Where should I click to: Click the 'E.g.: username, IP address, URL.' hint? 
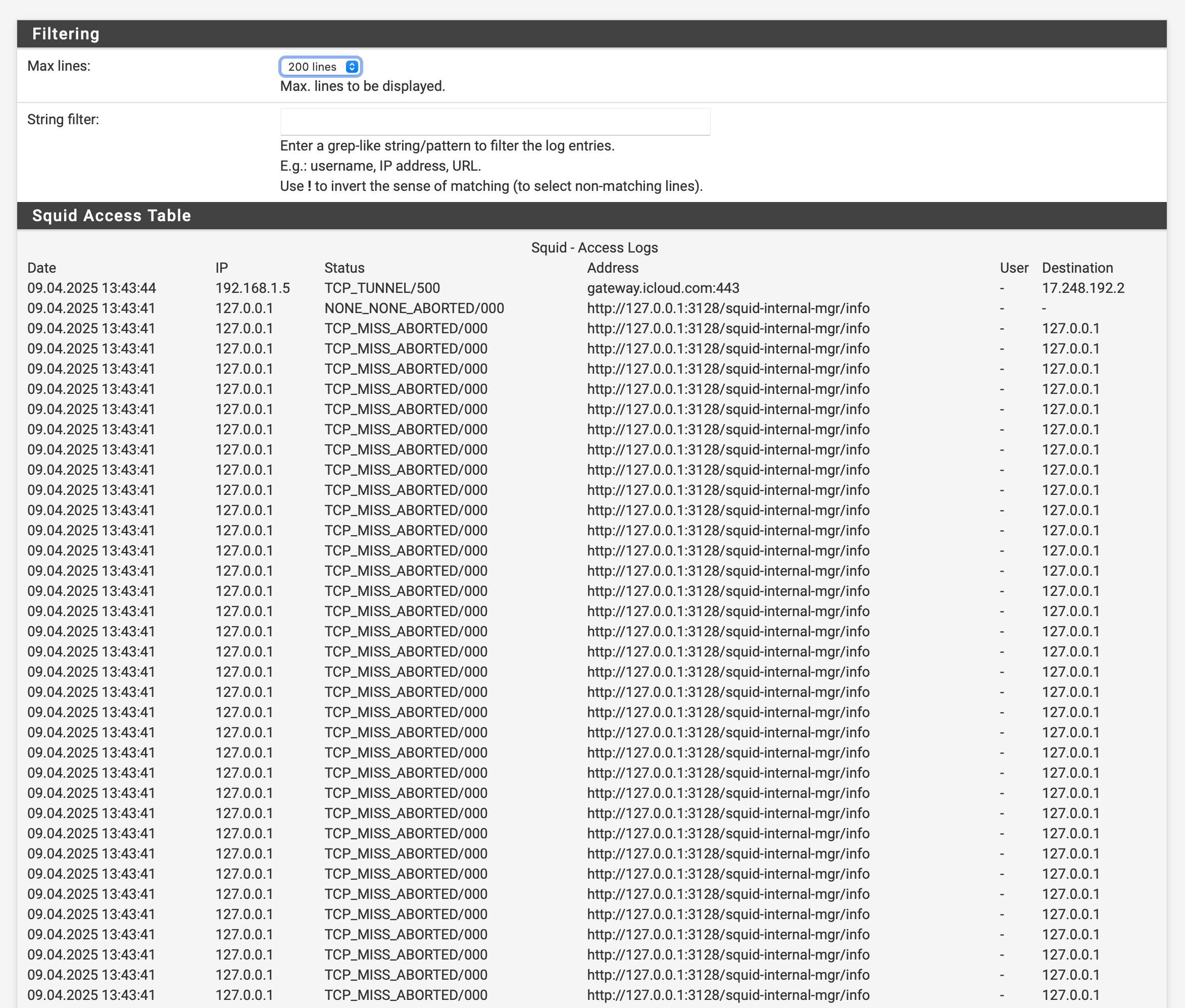tap(380, 166)
